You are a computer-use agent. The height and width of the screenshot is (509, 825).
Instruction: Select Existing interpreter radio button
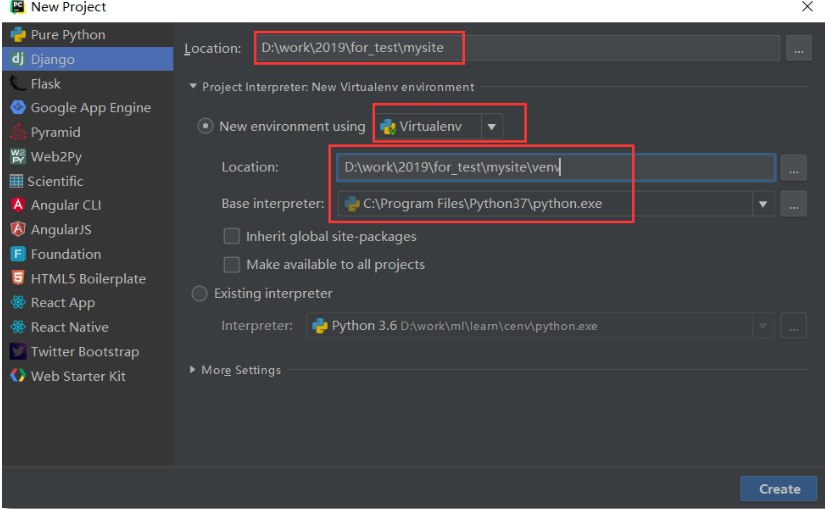tap(199, 293)
